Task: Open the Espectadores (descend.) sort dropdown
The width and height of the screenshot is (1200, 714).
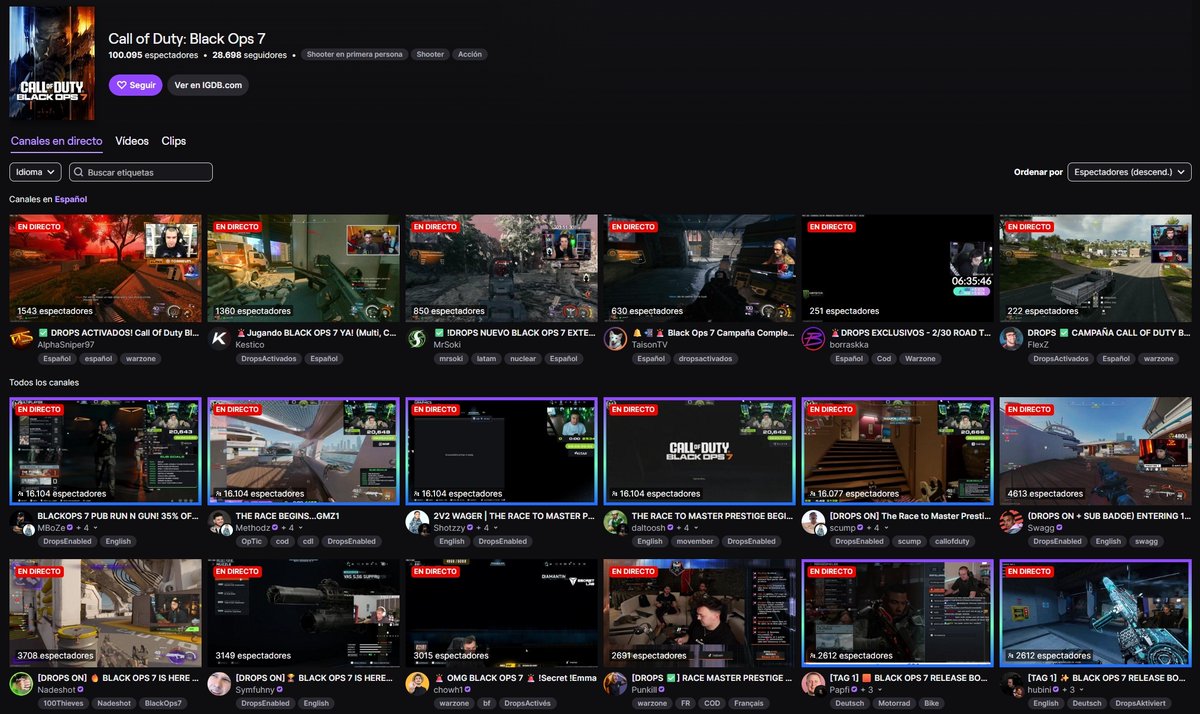Action: [x=1129, y=172]
